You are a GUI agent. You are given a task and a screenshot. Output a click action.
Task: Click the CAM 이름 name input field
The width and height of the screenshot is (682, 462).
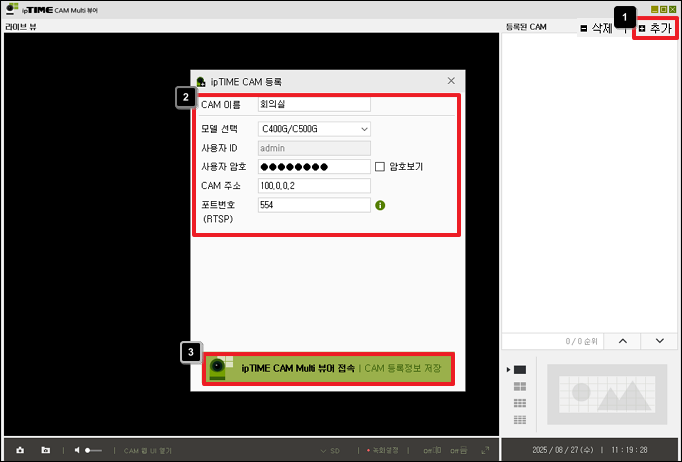tap(314, 104)
